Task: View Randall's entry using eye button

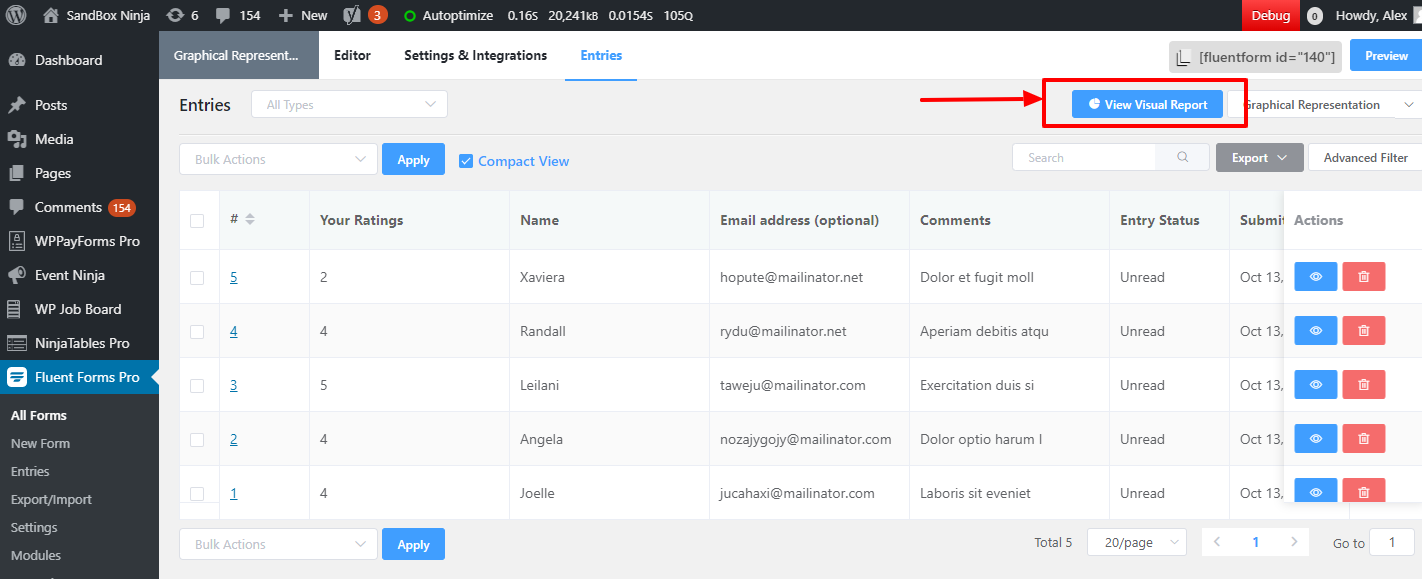Action: [x=1316, y=331]
